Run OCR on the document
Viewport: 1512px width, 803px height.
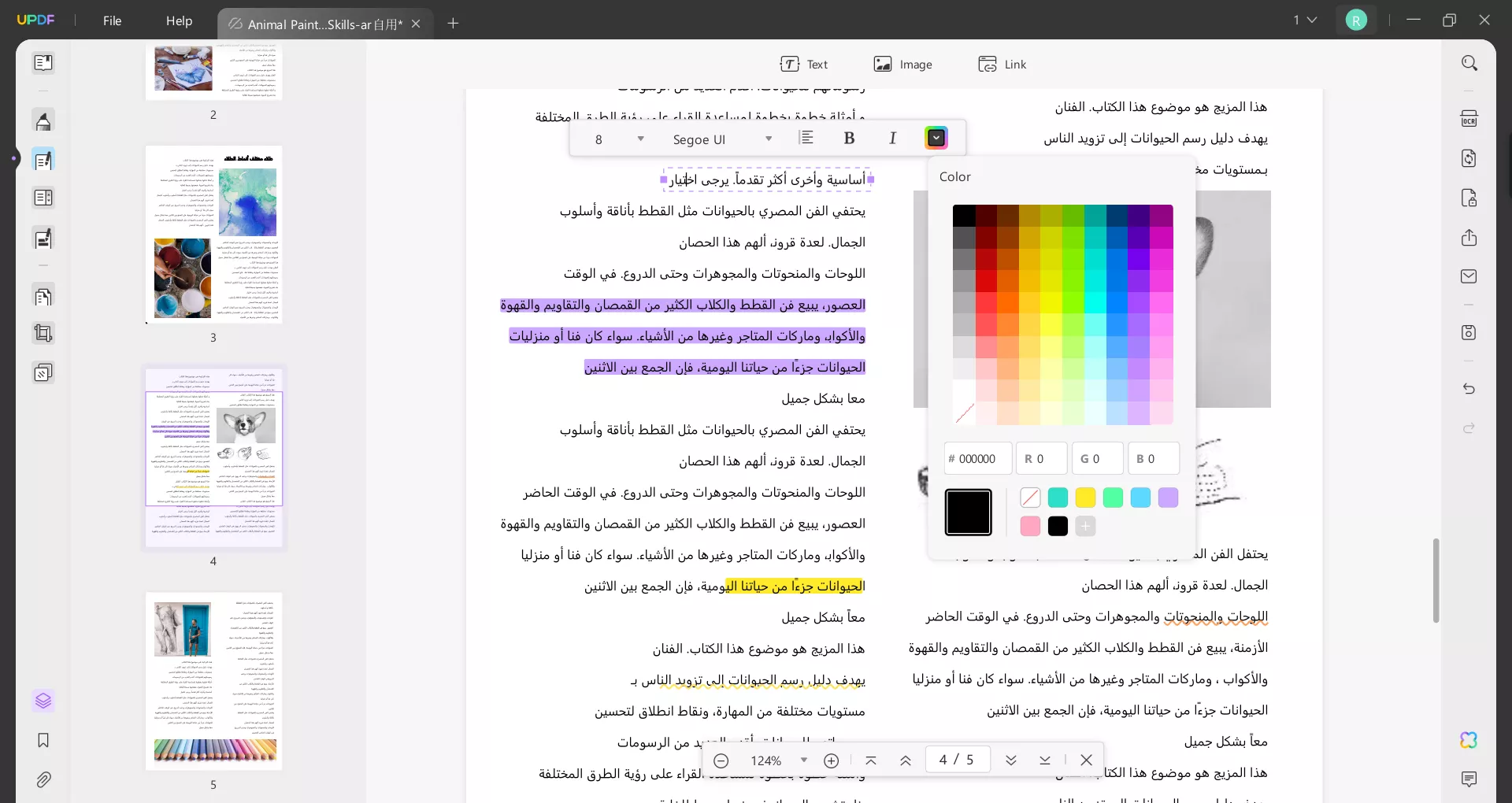tap(1469, 118)
